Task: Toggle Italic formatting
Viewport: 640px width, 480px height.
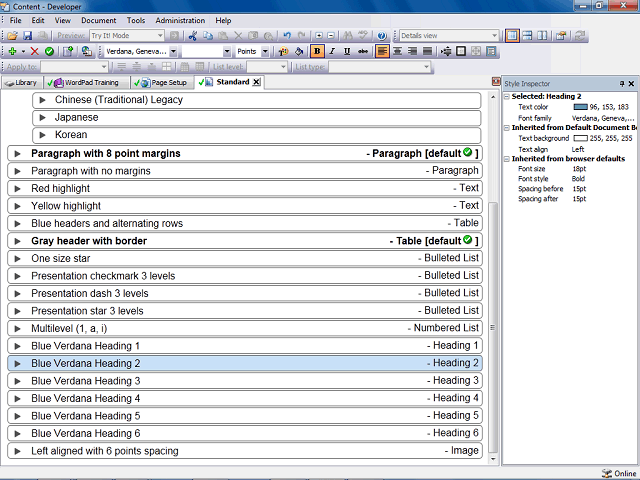Action: tap(332, 51)
